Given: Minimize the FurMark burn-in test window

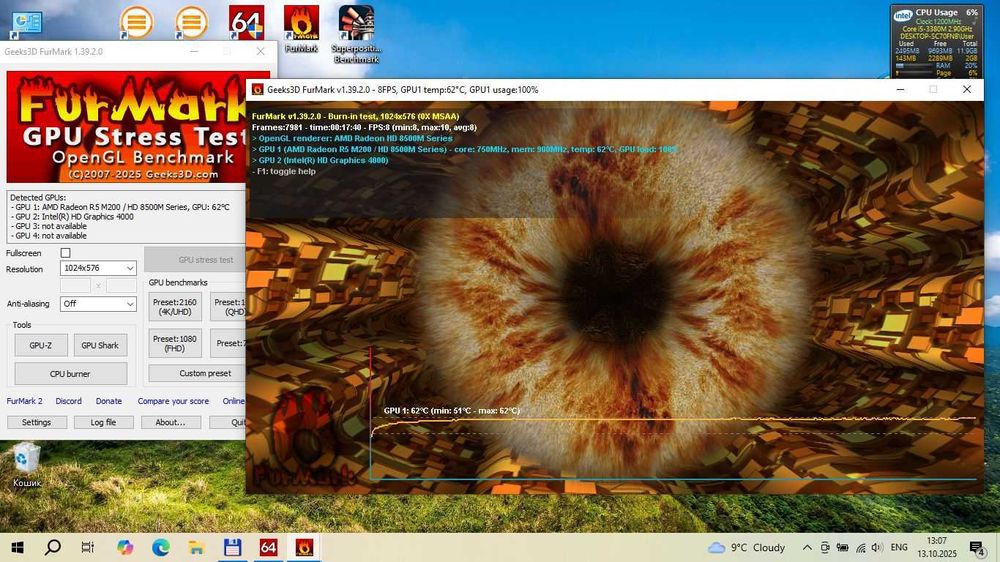Looking at the screenshot, I should tap(900, 90).
